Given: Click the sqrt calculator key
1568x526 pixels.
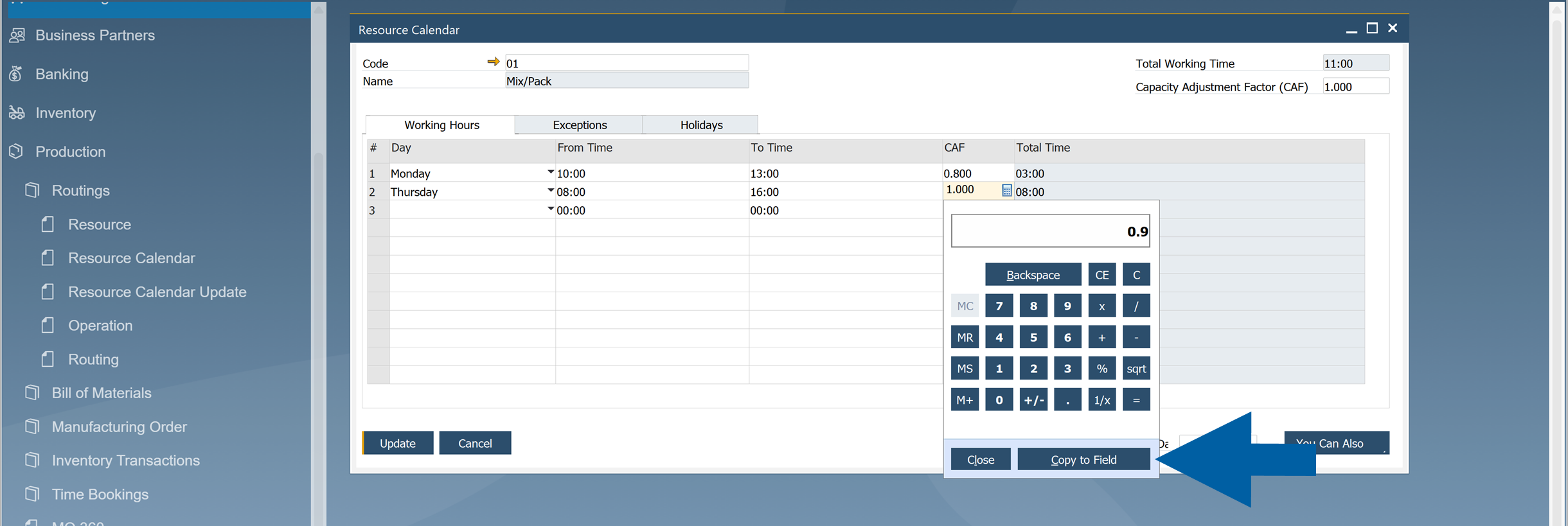Looking at the screenshot, I should (x=1136, y=369).
